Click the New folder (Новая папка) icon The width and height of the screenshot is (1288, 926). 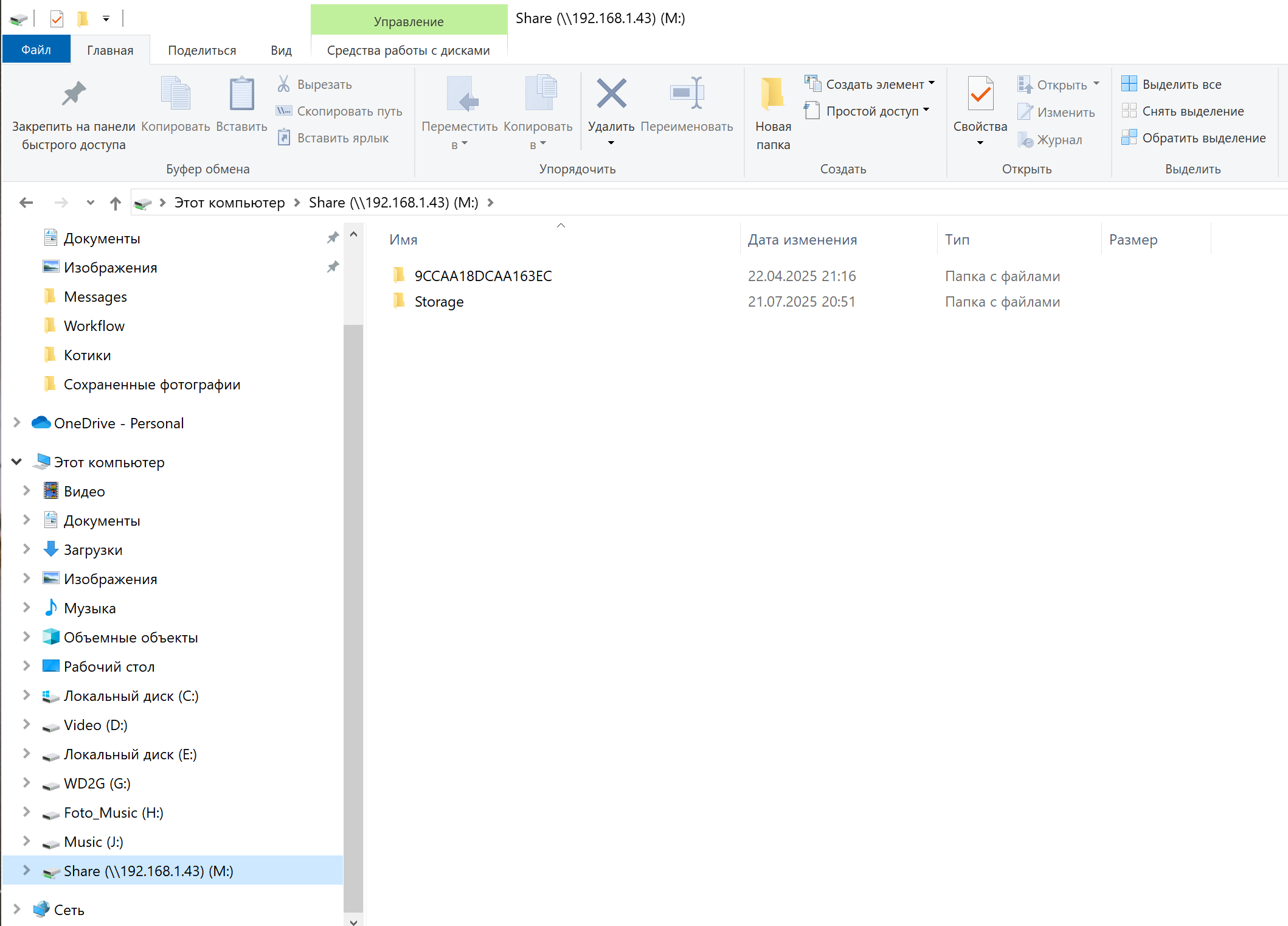click(773, 94)
